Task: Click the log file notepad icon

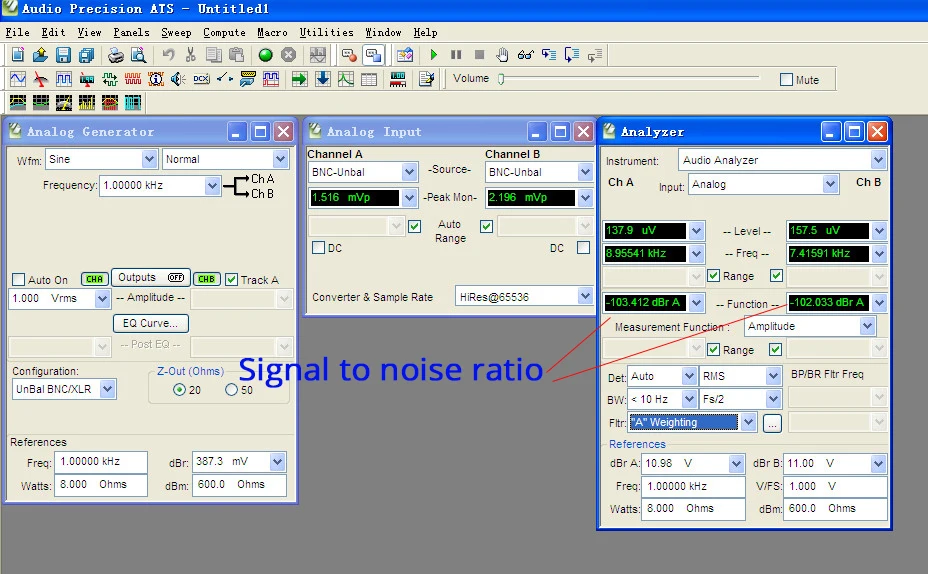Action: click(x=426, y=79)
